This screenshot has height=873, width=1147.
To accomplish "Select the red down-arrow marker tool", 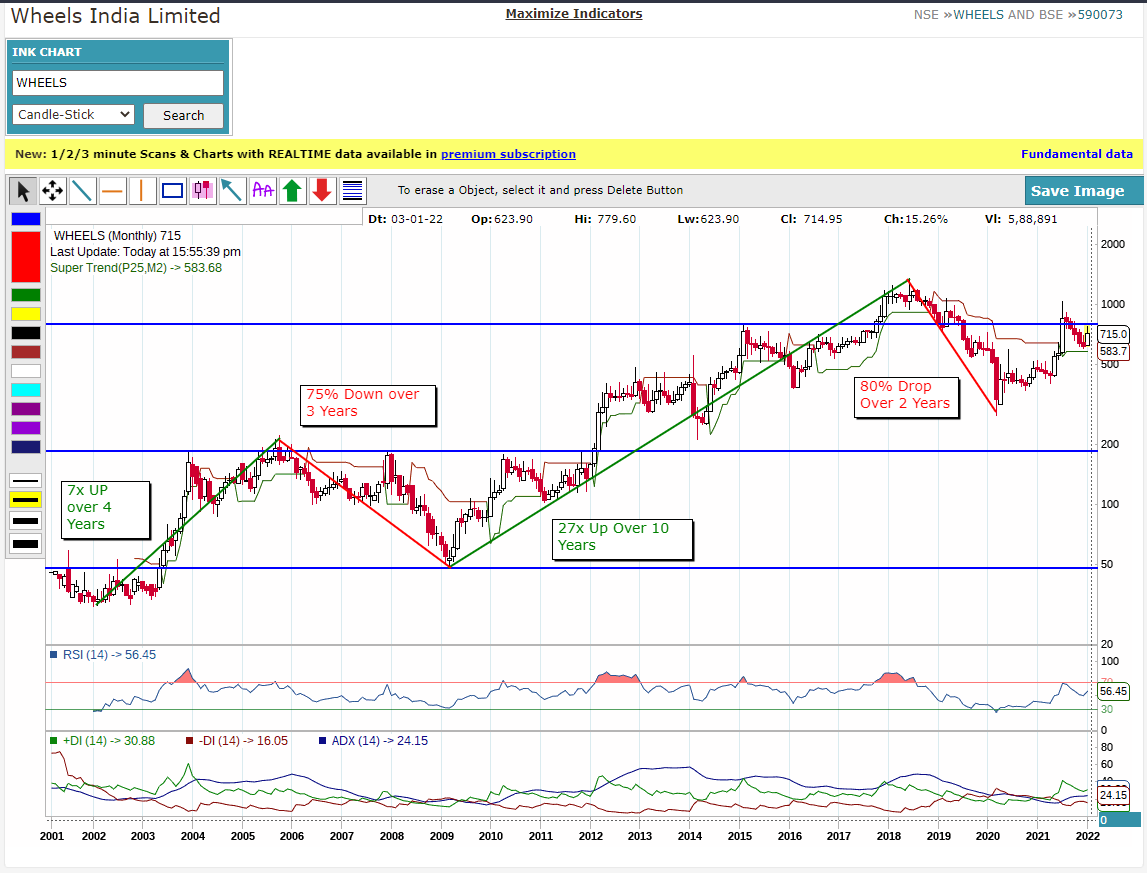I will coord(322,191).
